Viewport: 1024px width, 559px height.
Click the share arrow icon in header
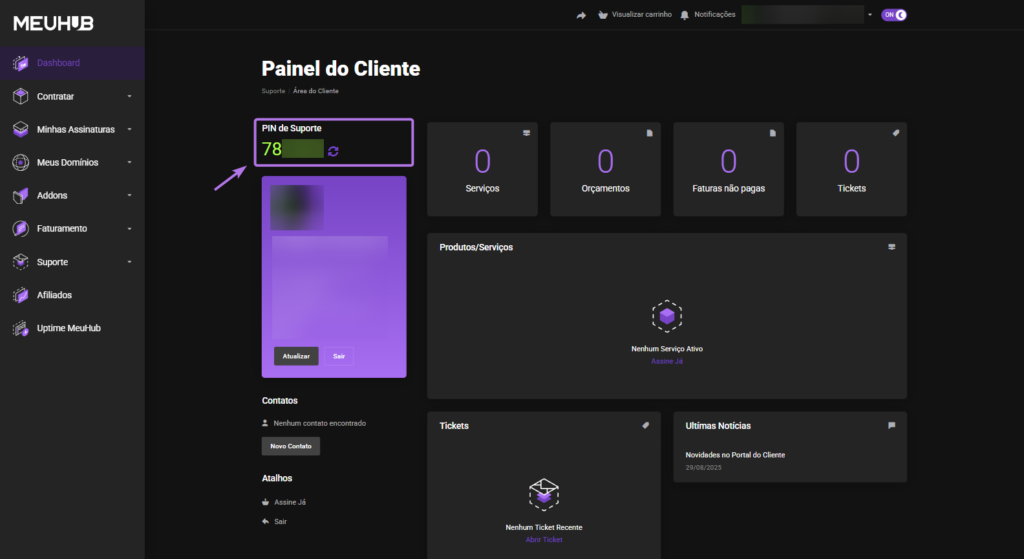[x=581, y=15]
